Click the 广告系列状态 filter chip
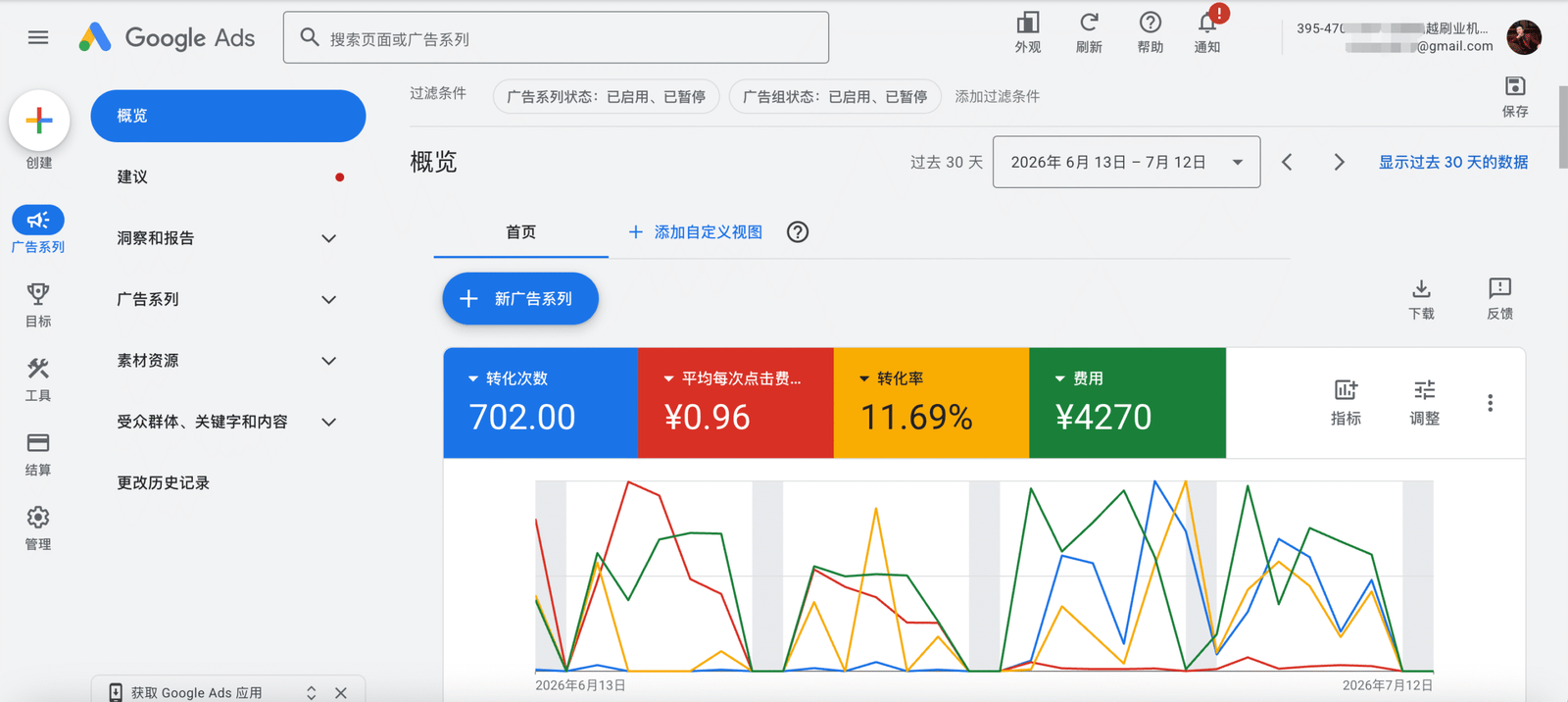Viewport: 1568px width, 702px height. pos(607,96)
